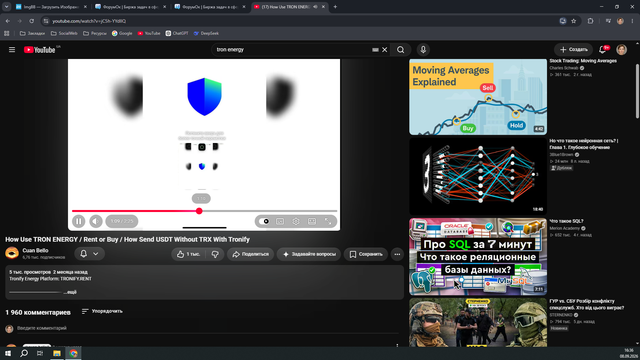Reload the page with the refresh icon

pos(31,21)
